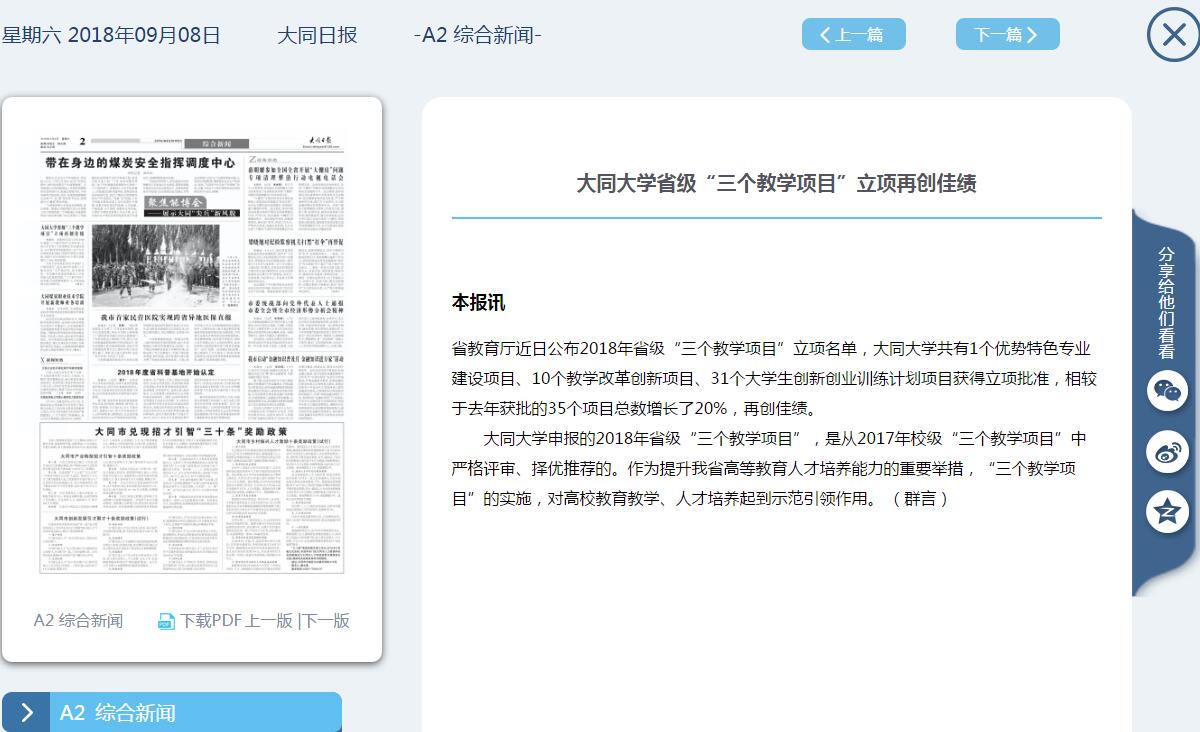
Task: Click headline 带在身边的煤炭安全指挥调度中心 in page thumbnail
Action: (x=140, y=162)
